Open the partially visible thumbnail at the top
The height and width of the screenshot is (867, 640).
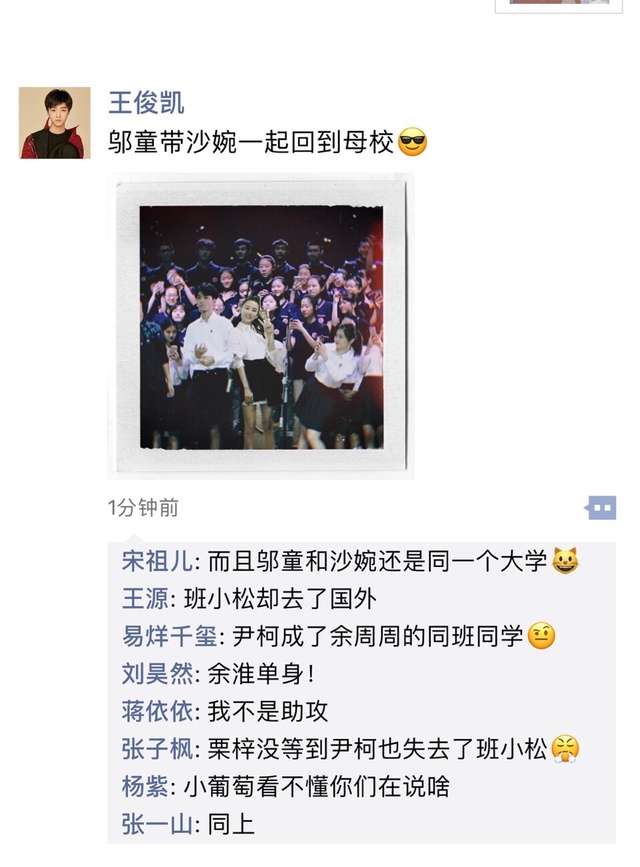559,6
